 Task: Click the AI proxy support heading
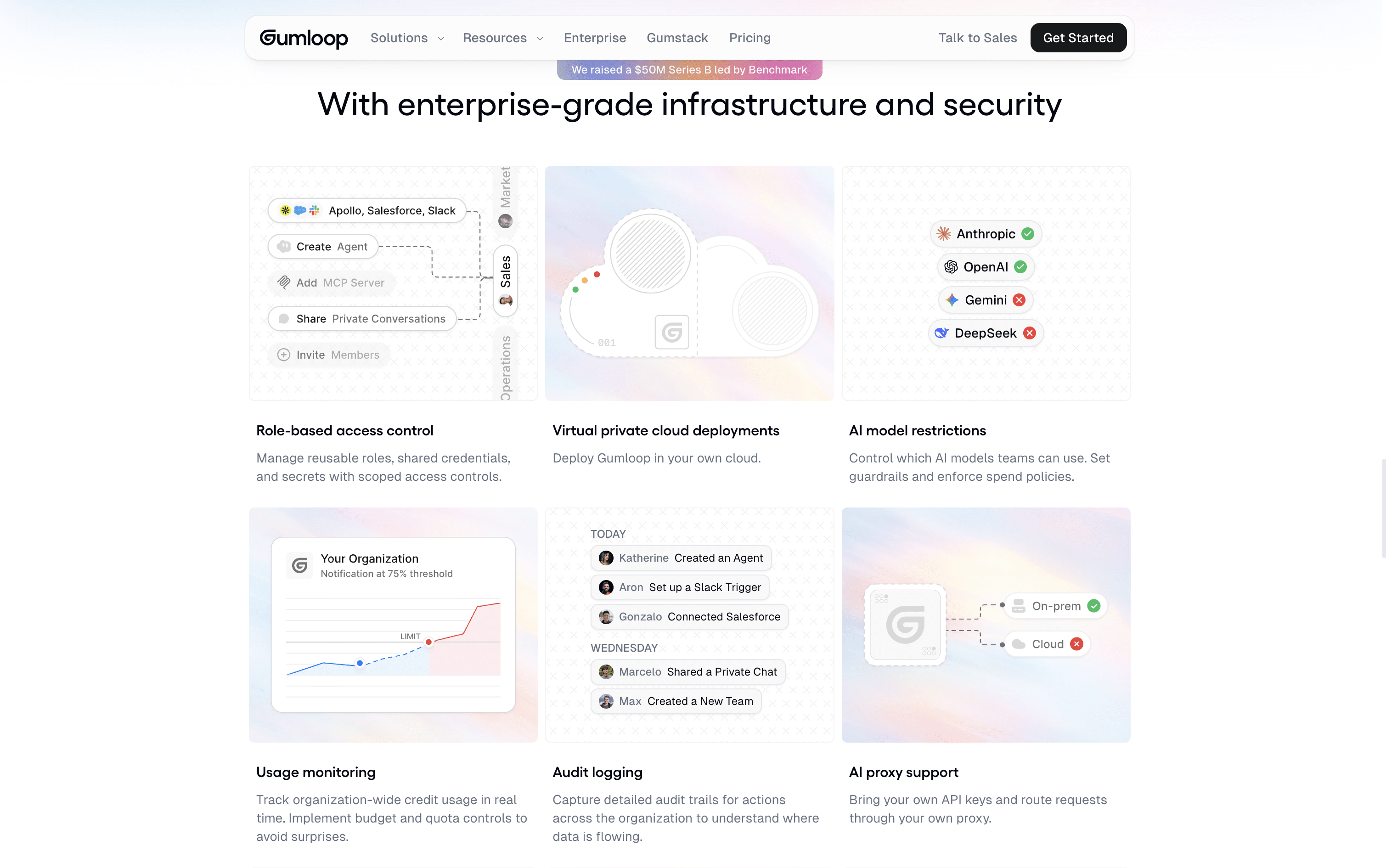[903, 772]
